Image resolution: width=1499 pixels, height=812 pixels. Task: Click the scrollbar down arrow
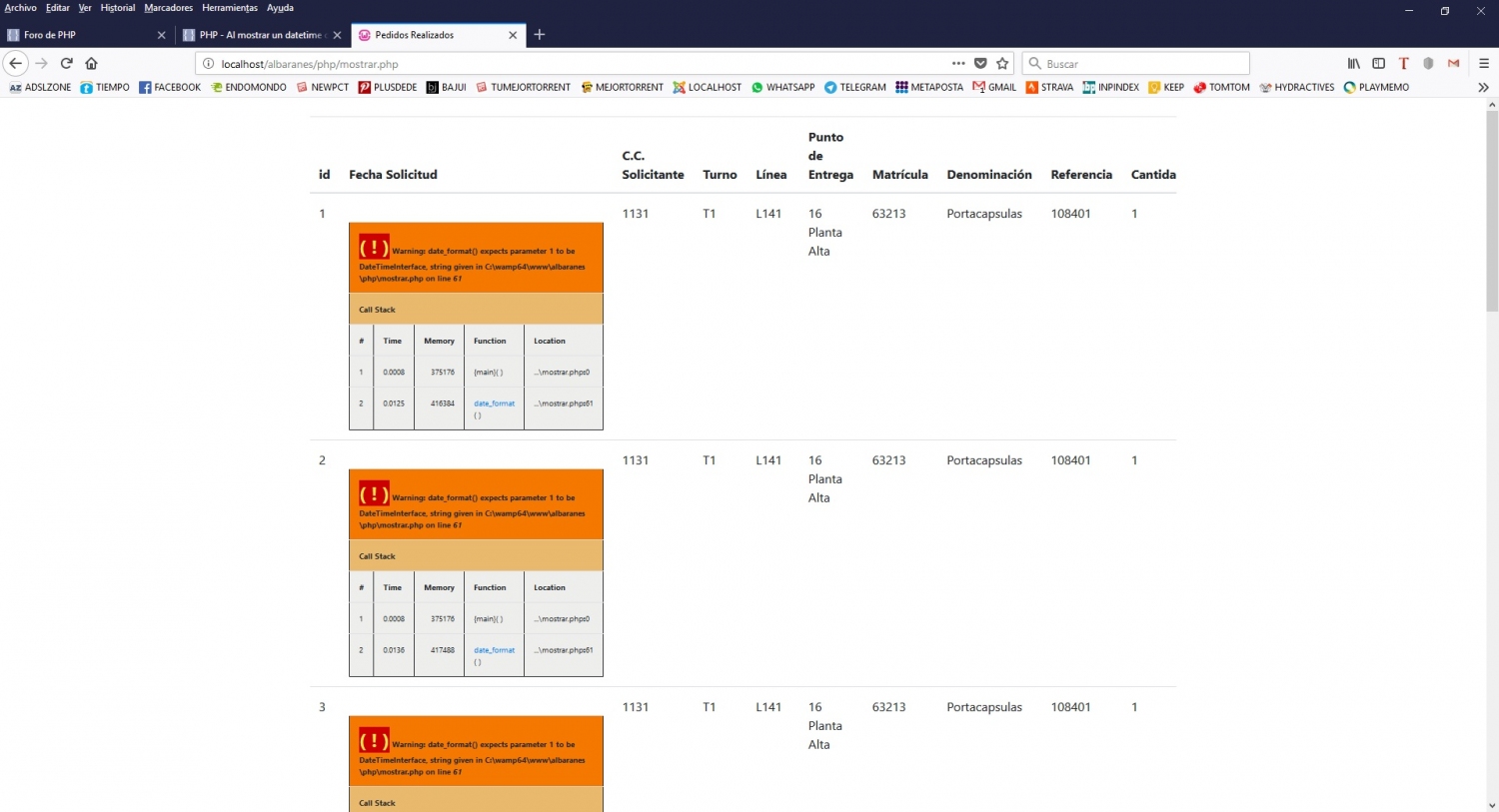1492,805
